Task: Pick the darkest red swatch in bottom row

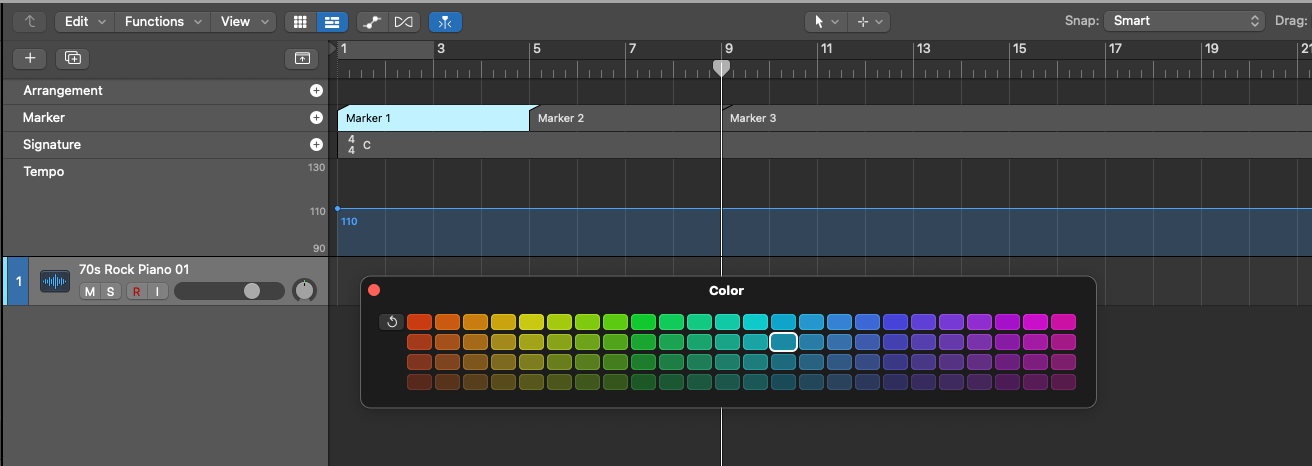Action: point(419,382)
